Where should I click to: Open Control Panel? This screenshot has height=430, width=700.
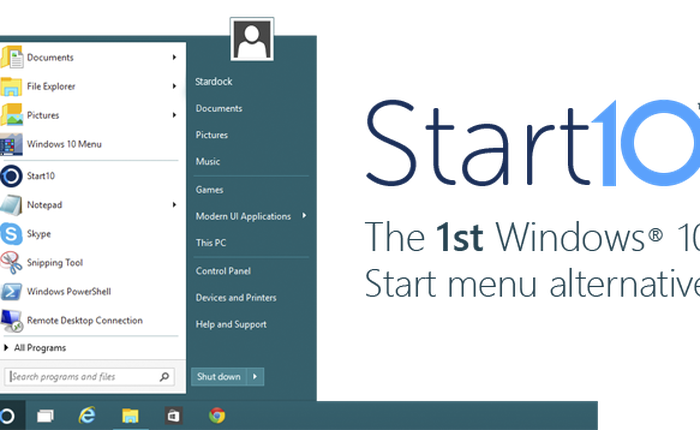pyautogui.click(x=223, y=271)
